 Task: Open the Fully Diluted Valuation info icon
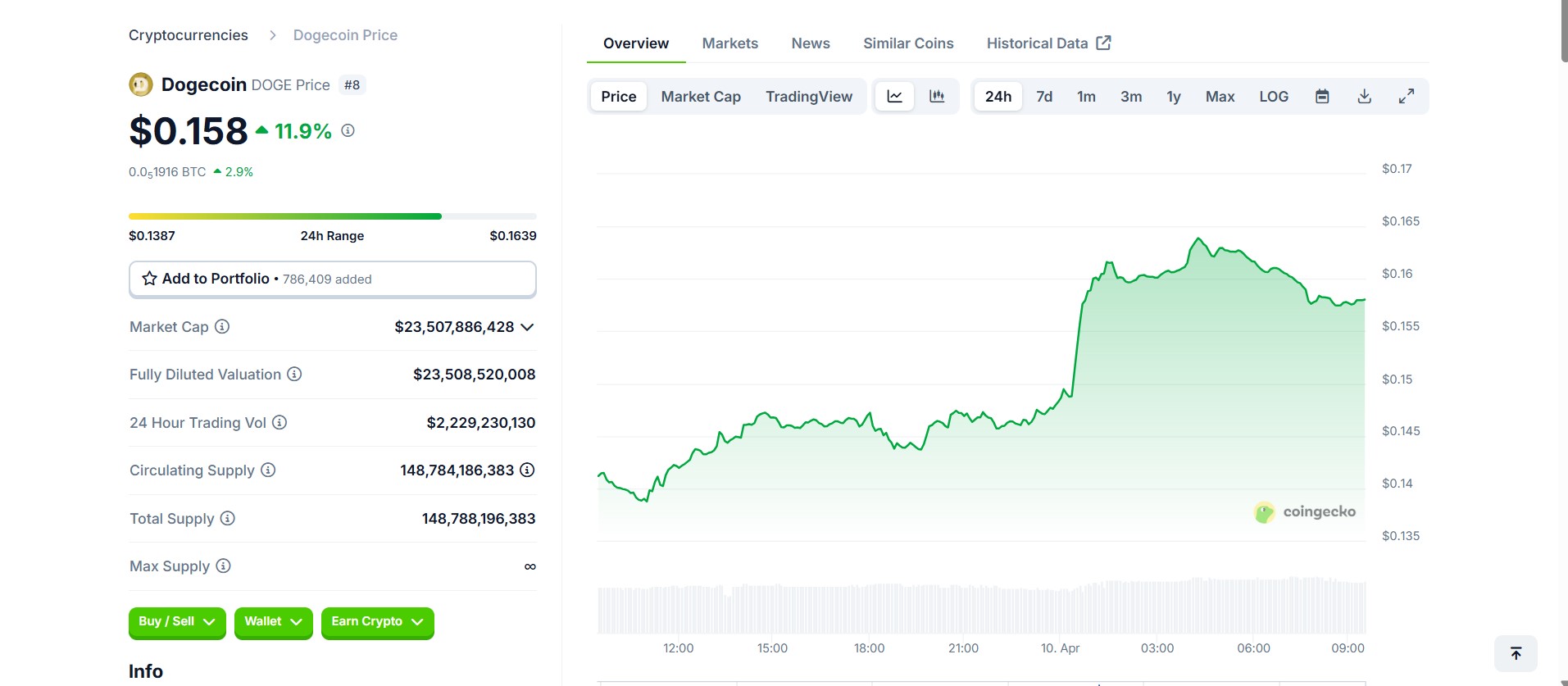pos(294,374)
